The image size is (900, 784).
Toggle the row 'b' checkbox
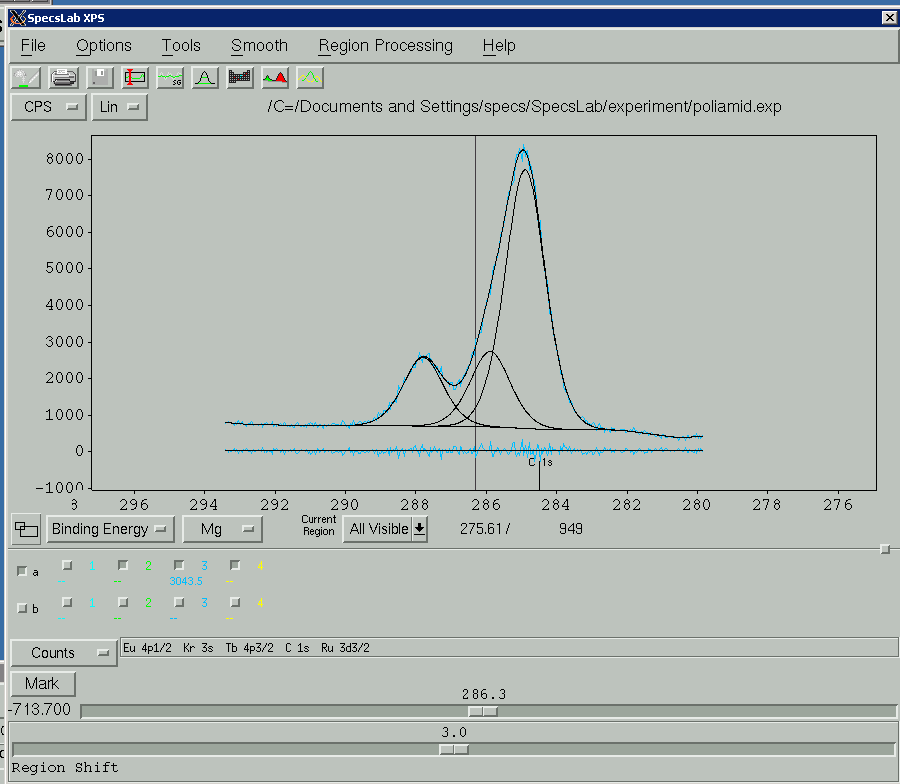pyautogui.click(x=23, y=608)
